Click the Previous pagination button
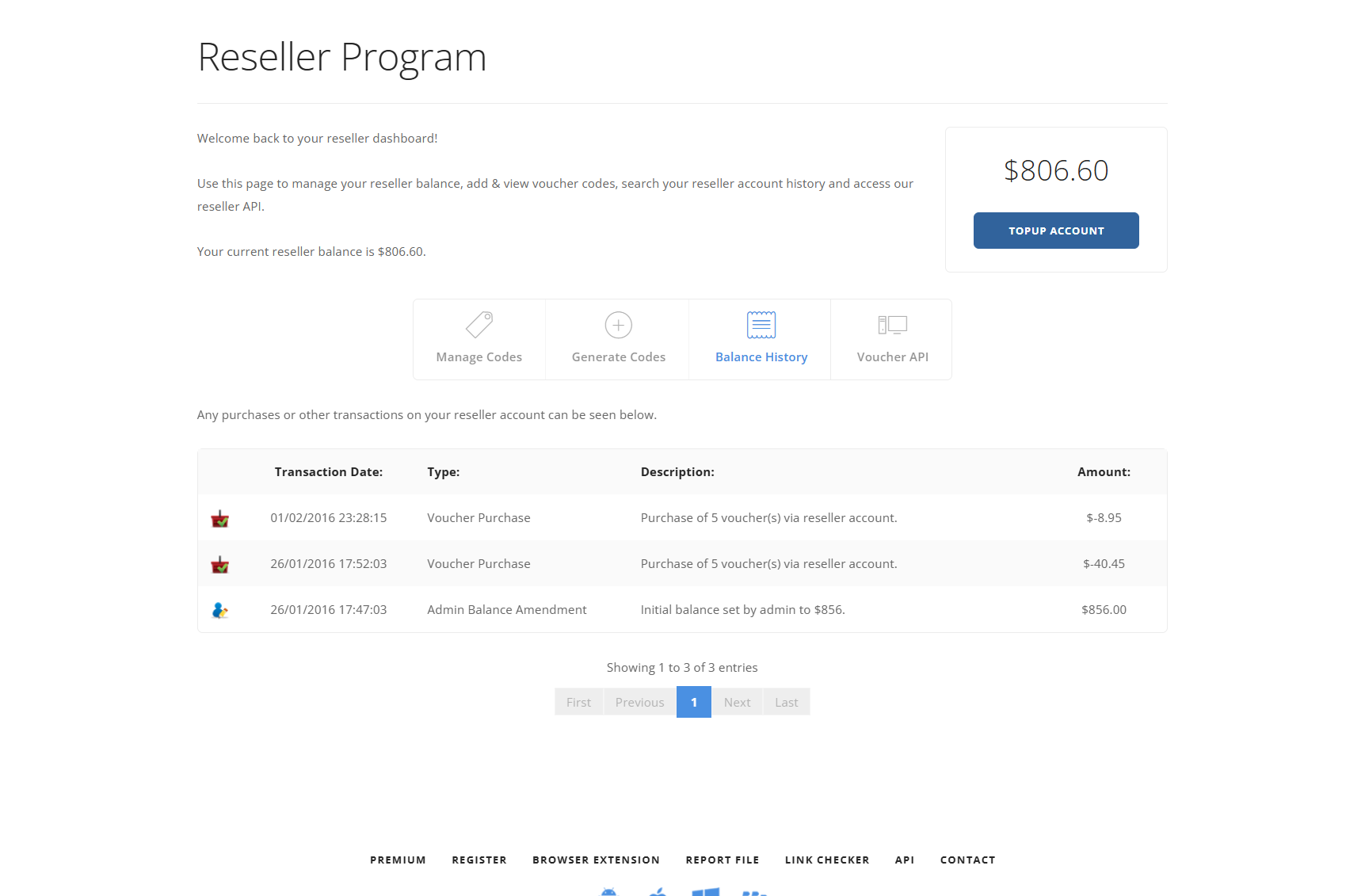Viewport: 1365px width, 896px height. click(x=639, y=703)
